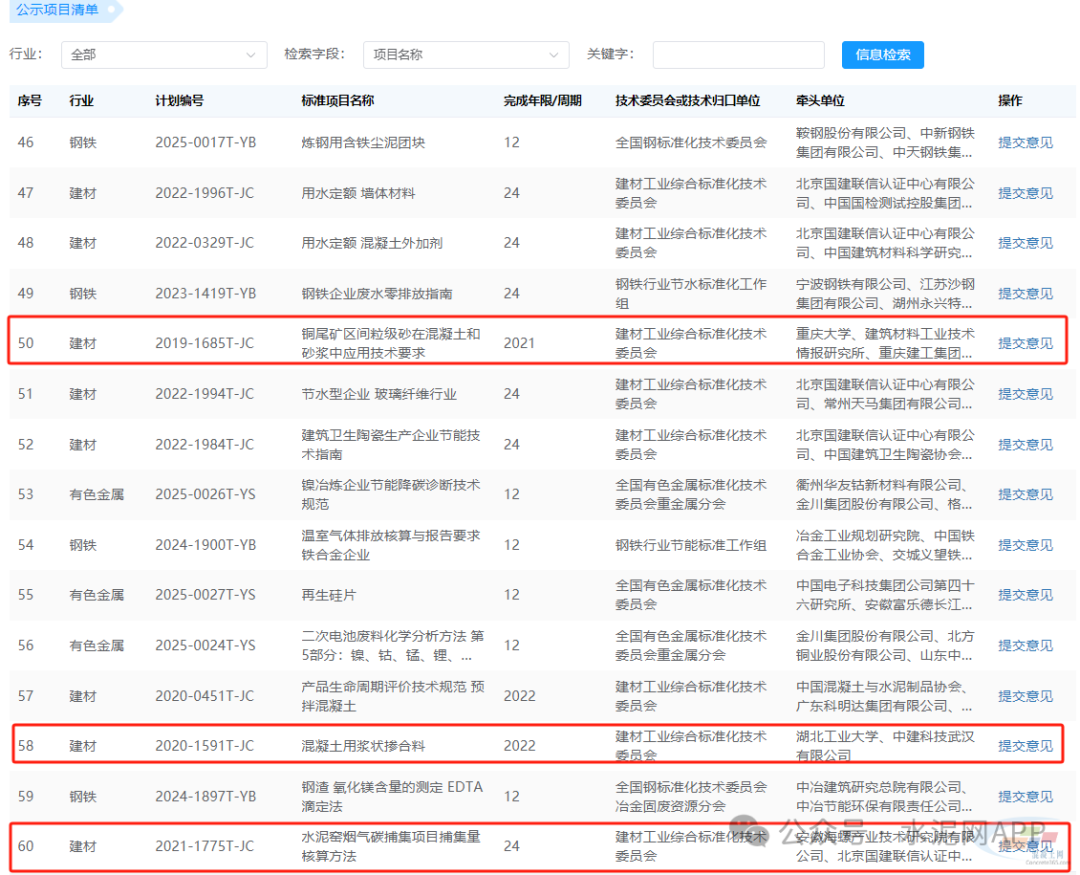Image resolution: width=1080 pixels, height=875 pixels.
Task: Click the 计划编号 column header
Action: pyautogui.click(x=179, y=101)
